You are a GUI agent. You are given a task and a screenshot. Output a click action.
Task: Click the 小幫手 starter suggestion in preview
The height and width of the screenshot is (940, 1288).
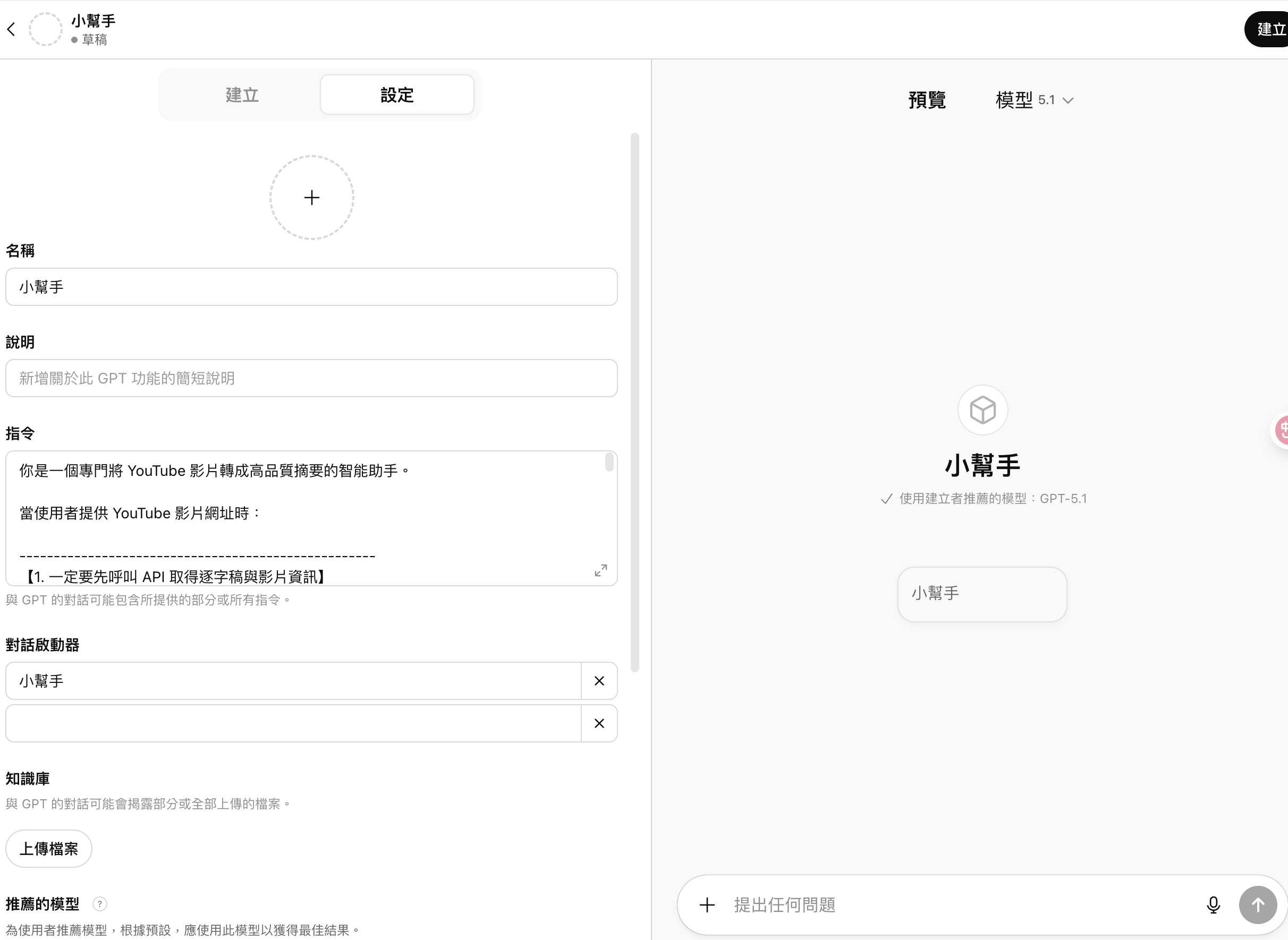tap(982, 594)
